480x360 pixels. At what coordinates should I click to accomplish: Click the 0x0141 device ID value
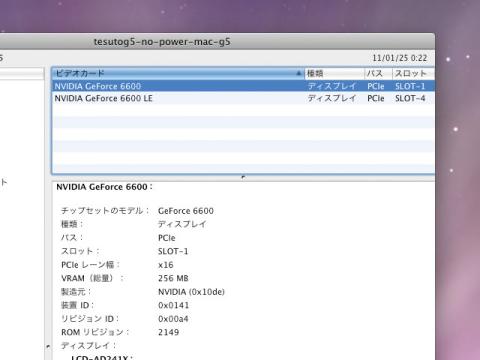173,305
